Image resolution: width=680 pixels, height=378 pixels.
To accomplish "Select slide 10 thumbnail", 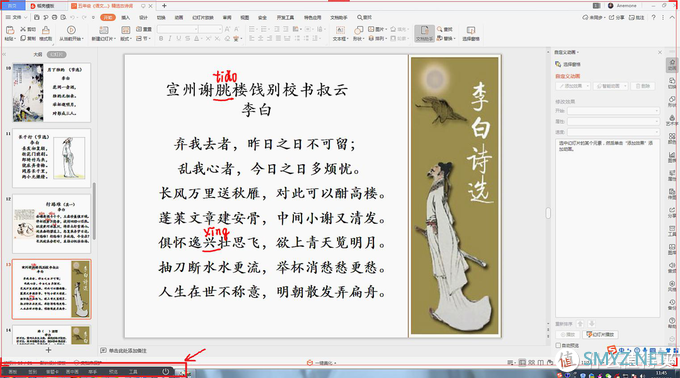I will (52, 93).
